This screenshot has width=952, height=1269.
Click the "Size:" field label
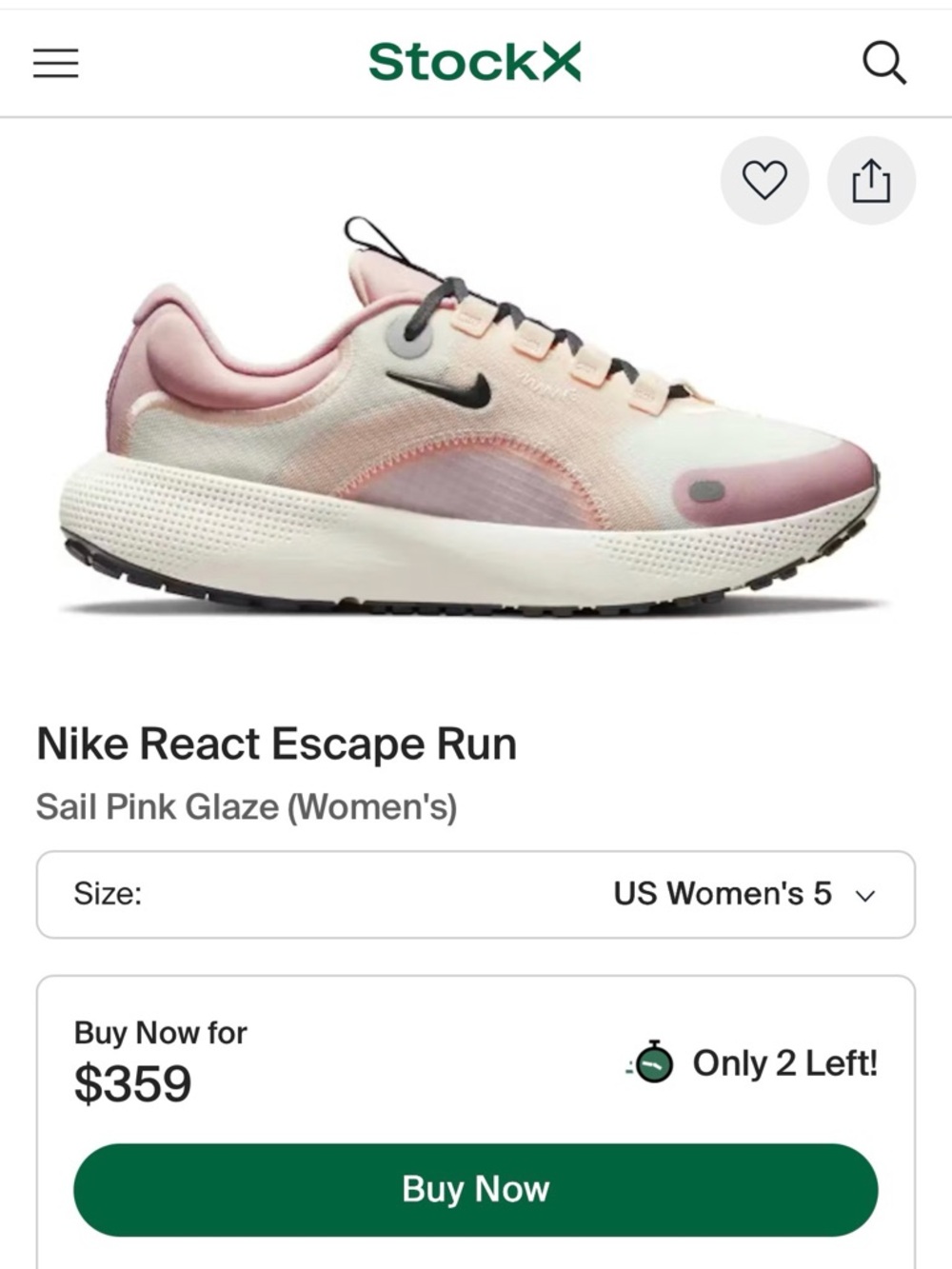(107, 893)
